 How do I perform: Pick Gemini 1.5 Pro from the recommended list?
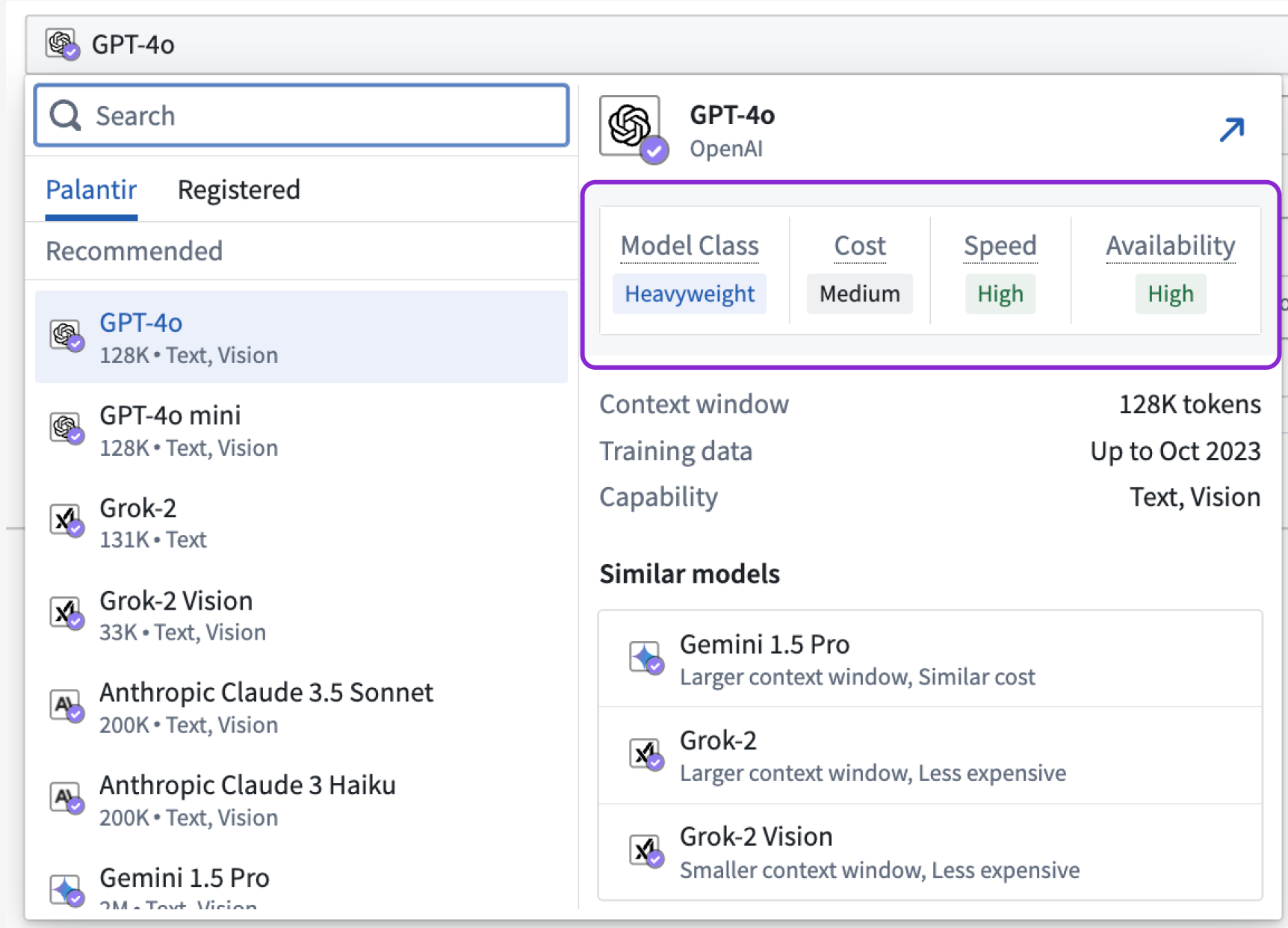point(185,879)
